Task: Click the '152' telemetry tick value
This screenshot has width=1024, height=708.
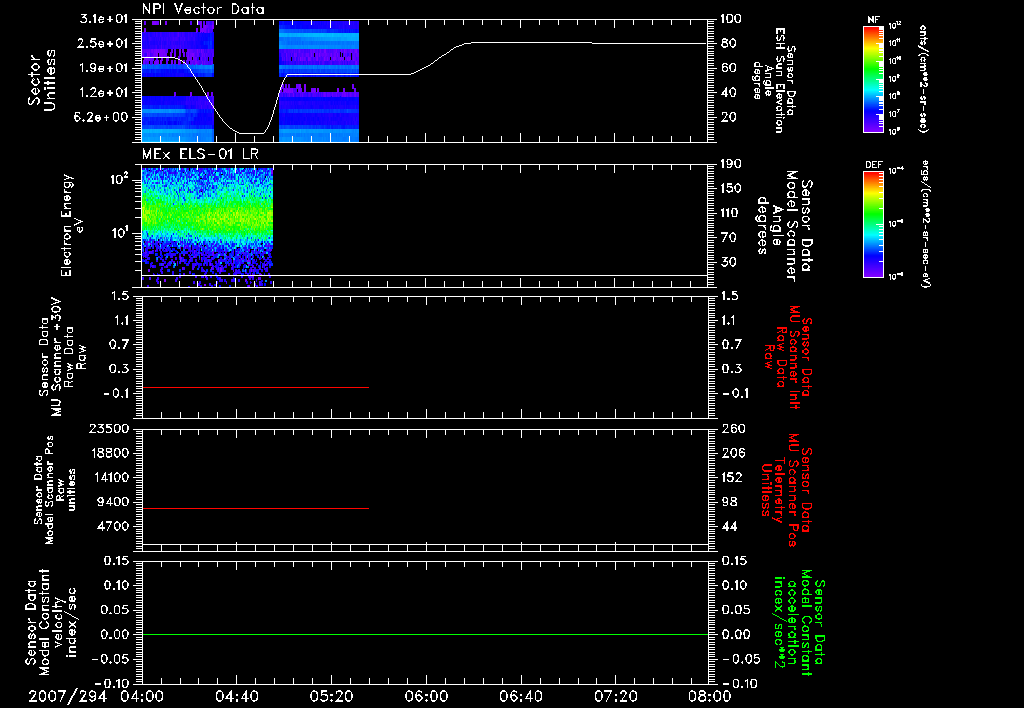Action: coord(733,477)
